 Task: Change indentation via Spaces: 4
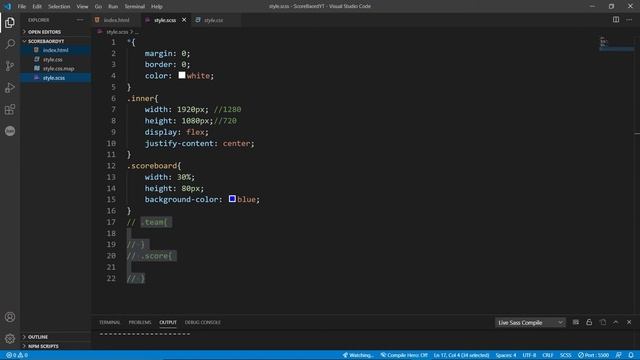506,355
